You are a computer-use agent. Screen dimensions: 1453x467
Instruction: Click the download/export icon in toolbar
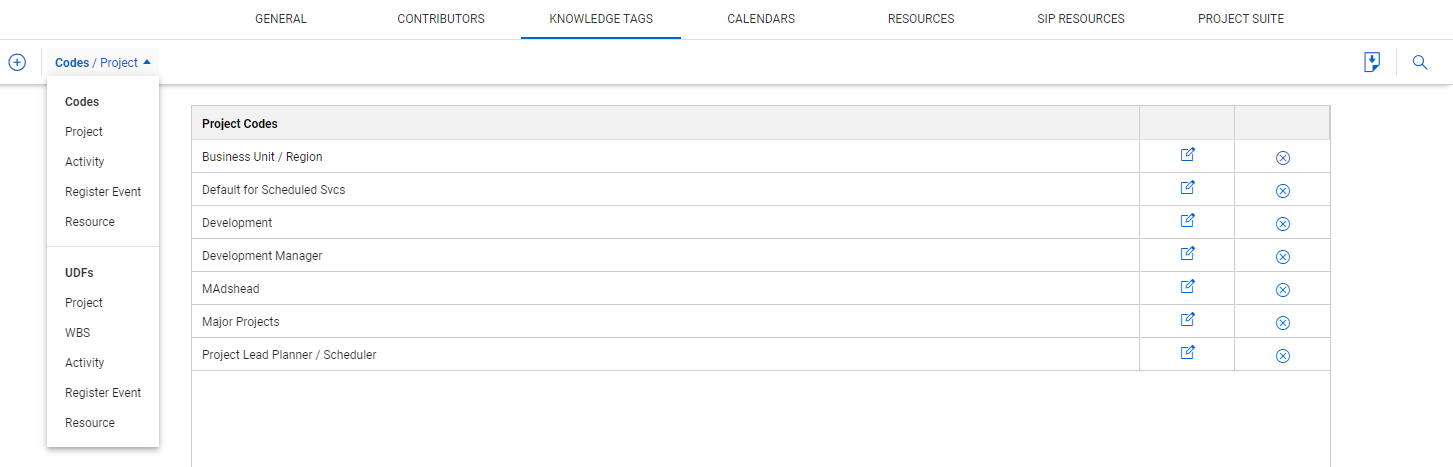[x=1372, y=62]
